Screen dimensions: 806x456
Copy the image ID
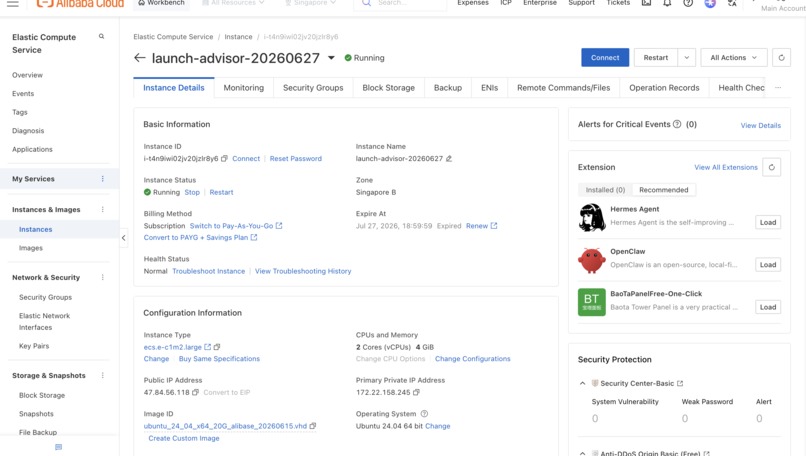(x=313, y=426)
